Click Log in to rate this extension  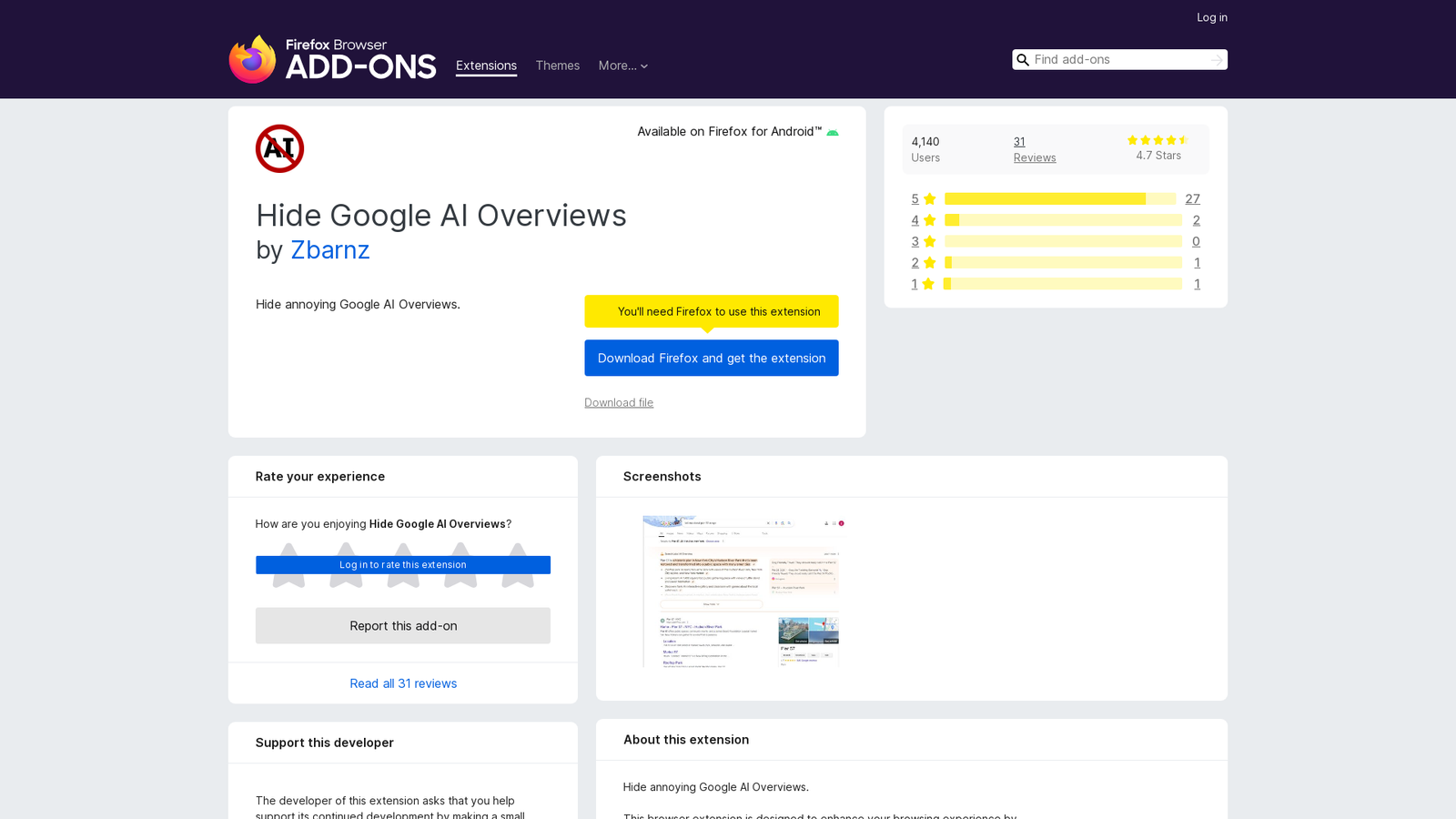tap(403, 565)
